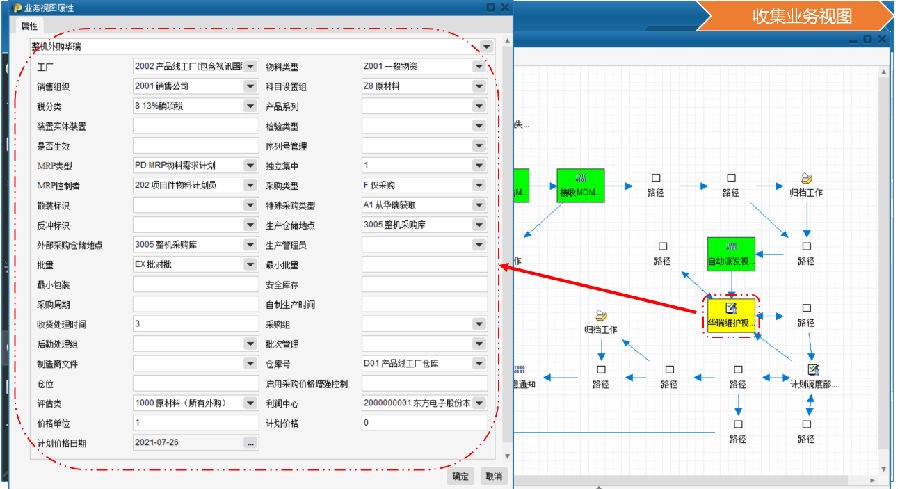Open the MRP类型 combo box
This screenshot has width=900, height=489.
[x=250, y=165]
